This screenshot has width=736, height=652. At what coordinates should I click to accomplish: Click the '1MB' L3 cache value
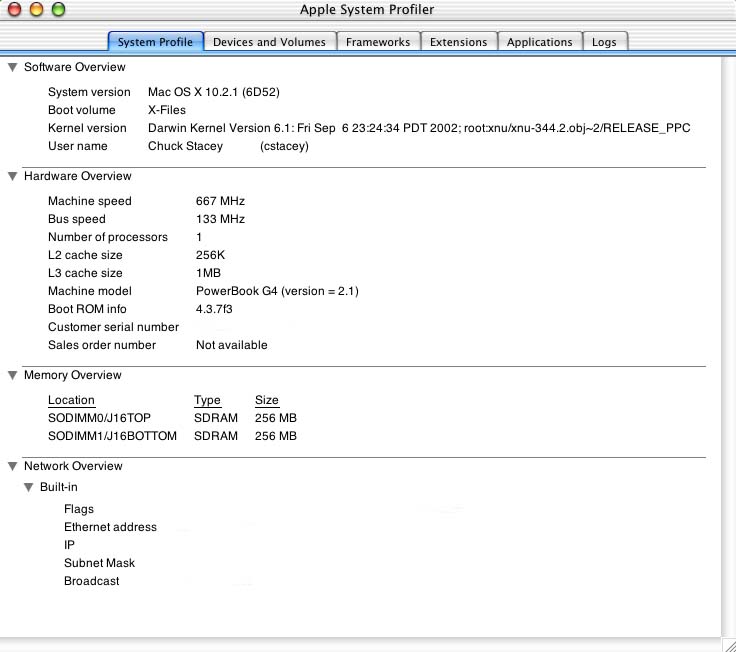click(208, 273)
